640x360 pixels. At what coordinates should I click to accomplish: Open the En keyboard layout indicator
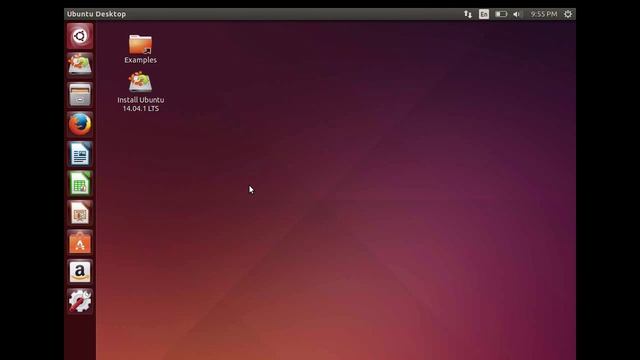484,14
